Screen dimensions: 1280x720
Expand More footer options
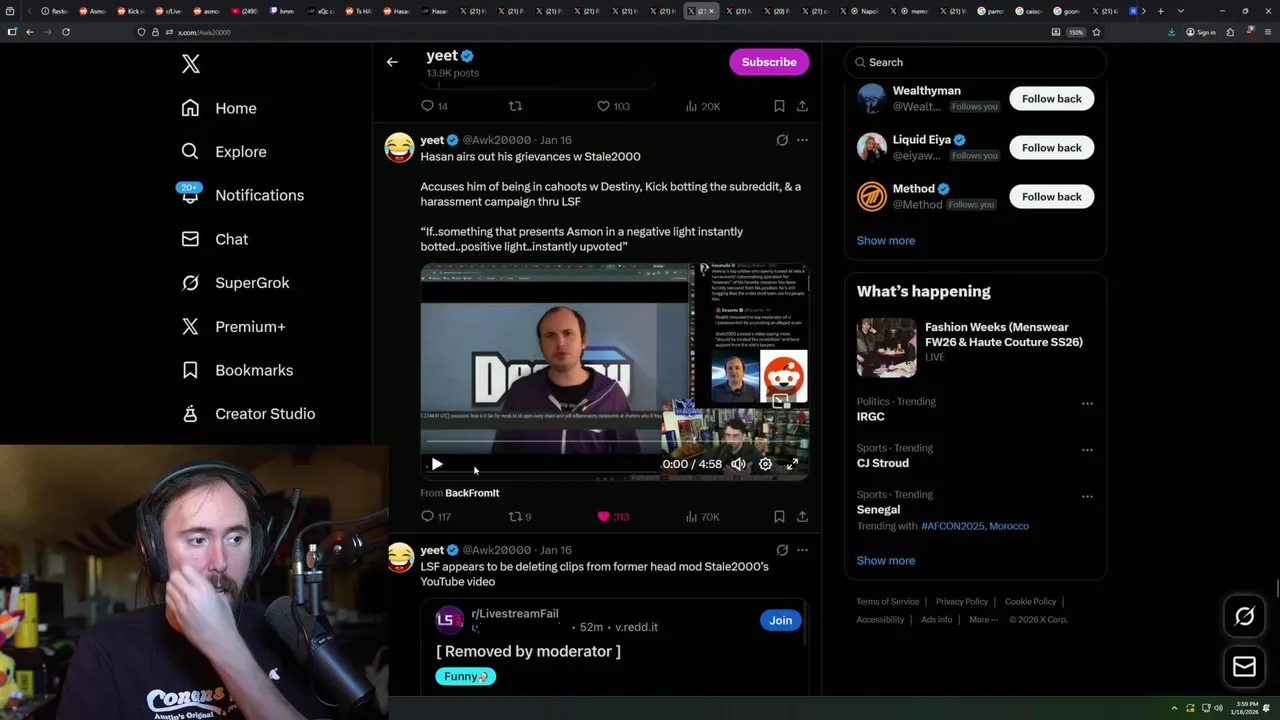(983, 620)
